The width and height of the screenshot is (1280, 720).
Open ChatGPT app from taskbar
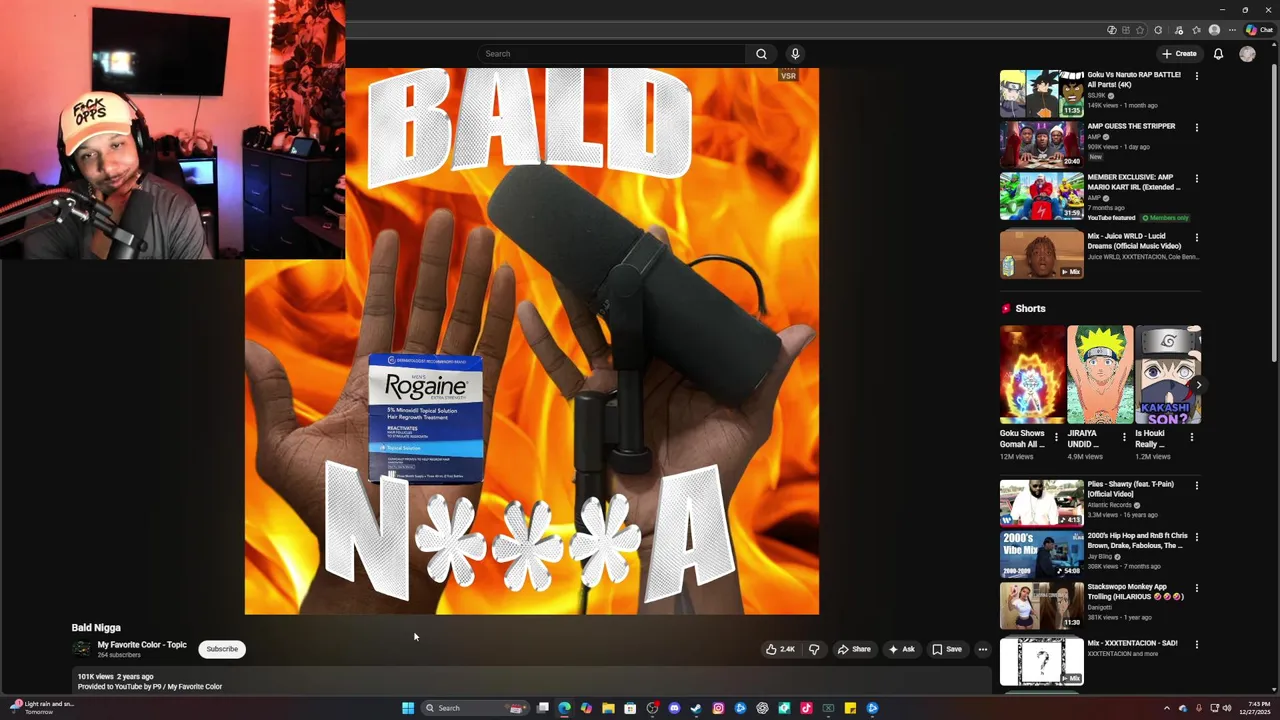tap(762, 708)
